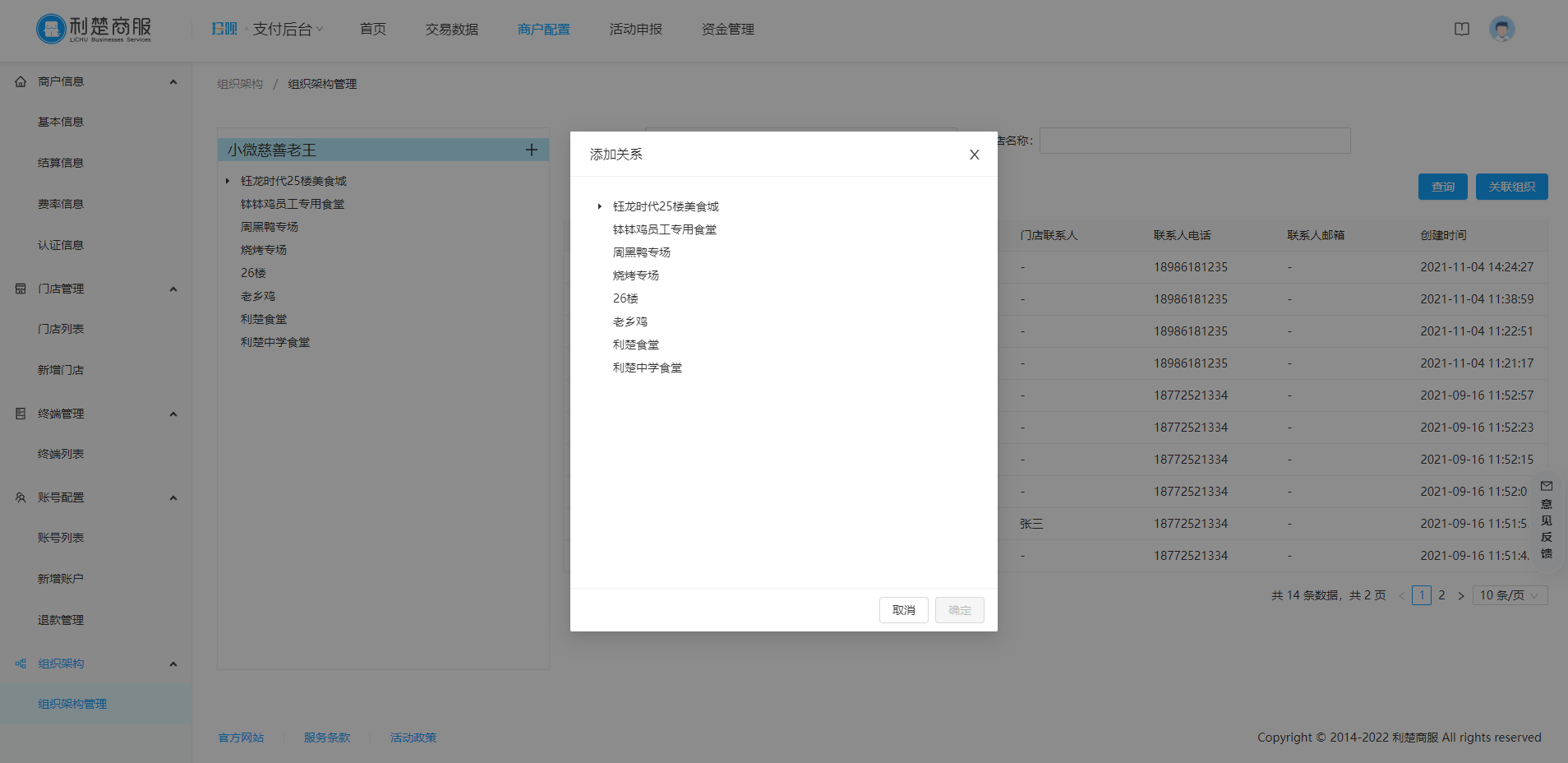Open the 10 条/页 page size dropdown
1568x763 pixels.
(x=1510, y=595)
